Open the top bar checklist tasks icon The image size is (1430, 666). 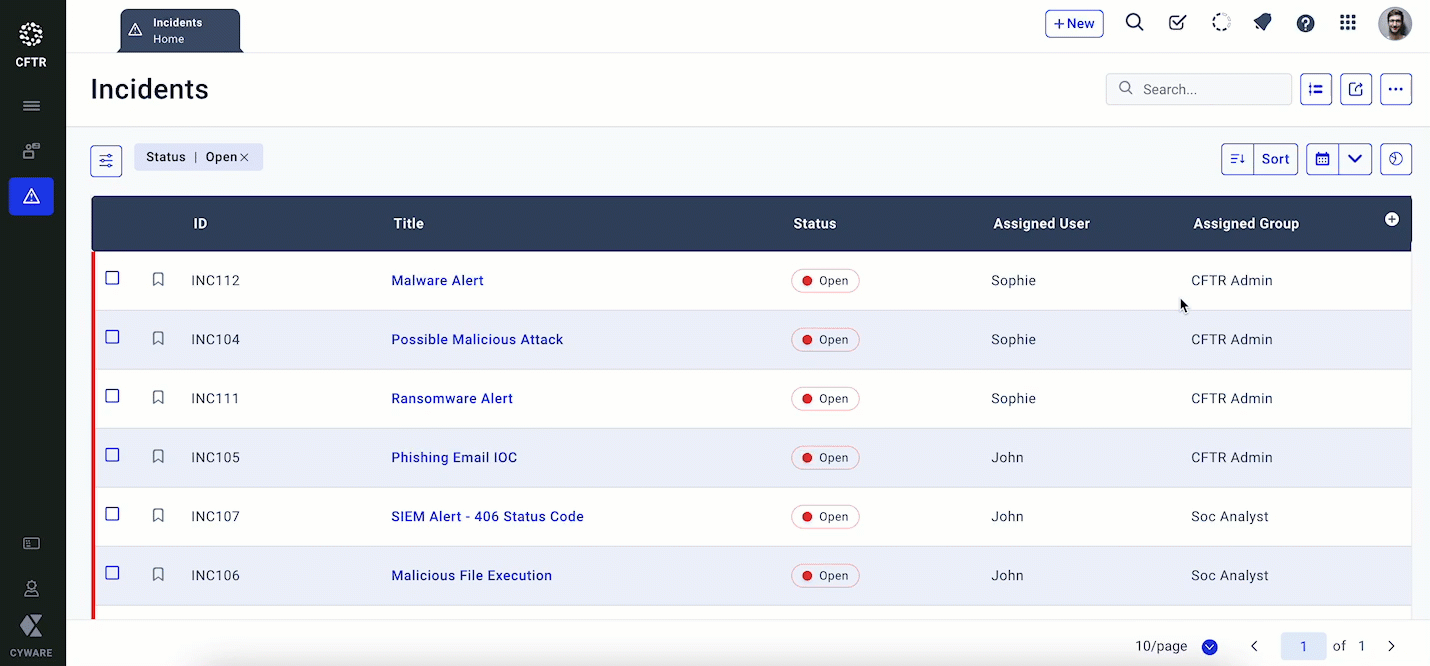coord(1177,23)
